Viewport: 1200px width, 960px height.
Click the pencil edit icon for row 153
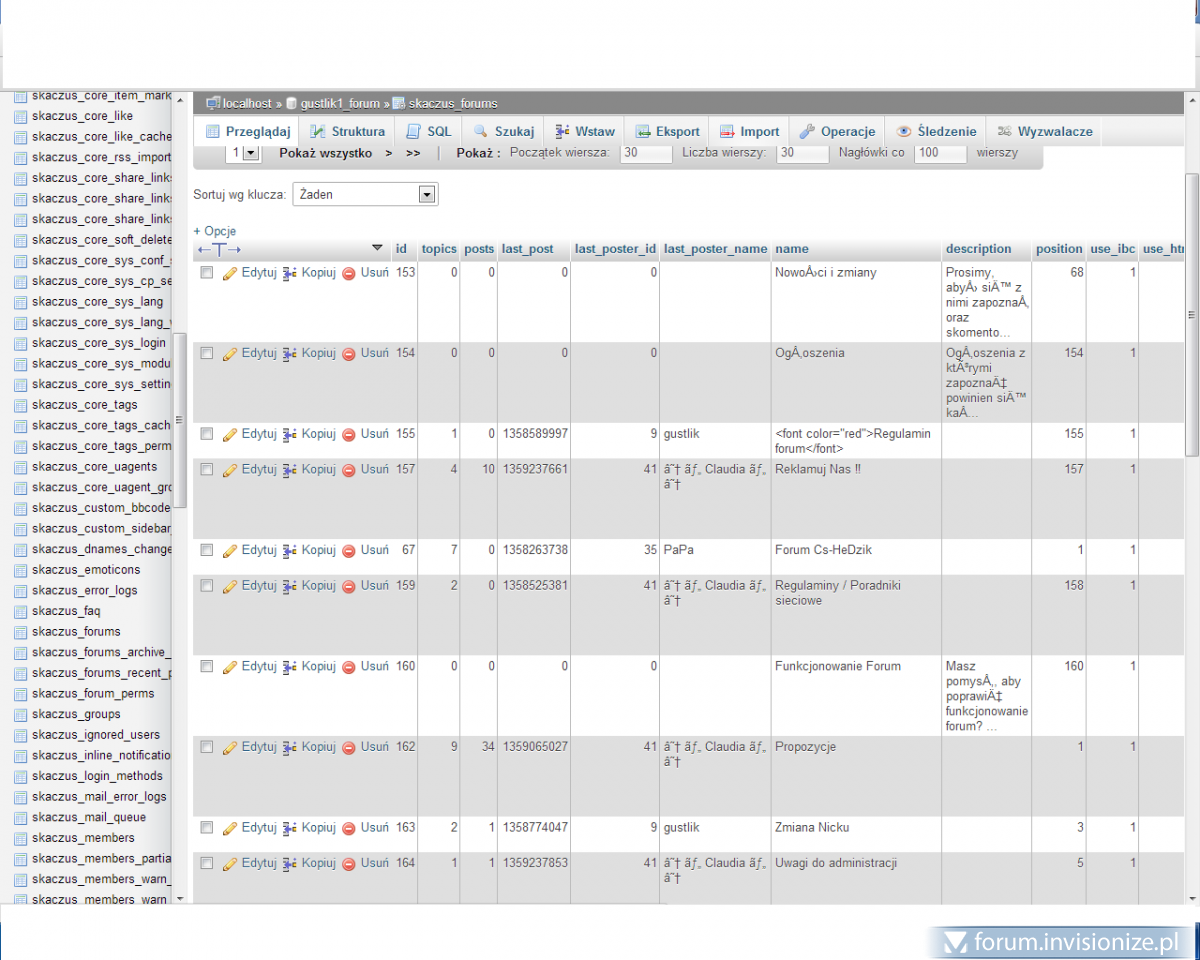(x=229, y=273)
